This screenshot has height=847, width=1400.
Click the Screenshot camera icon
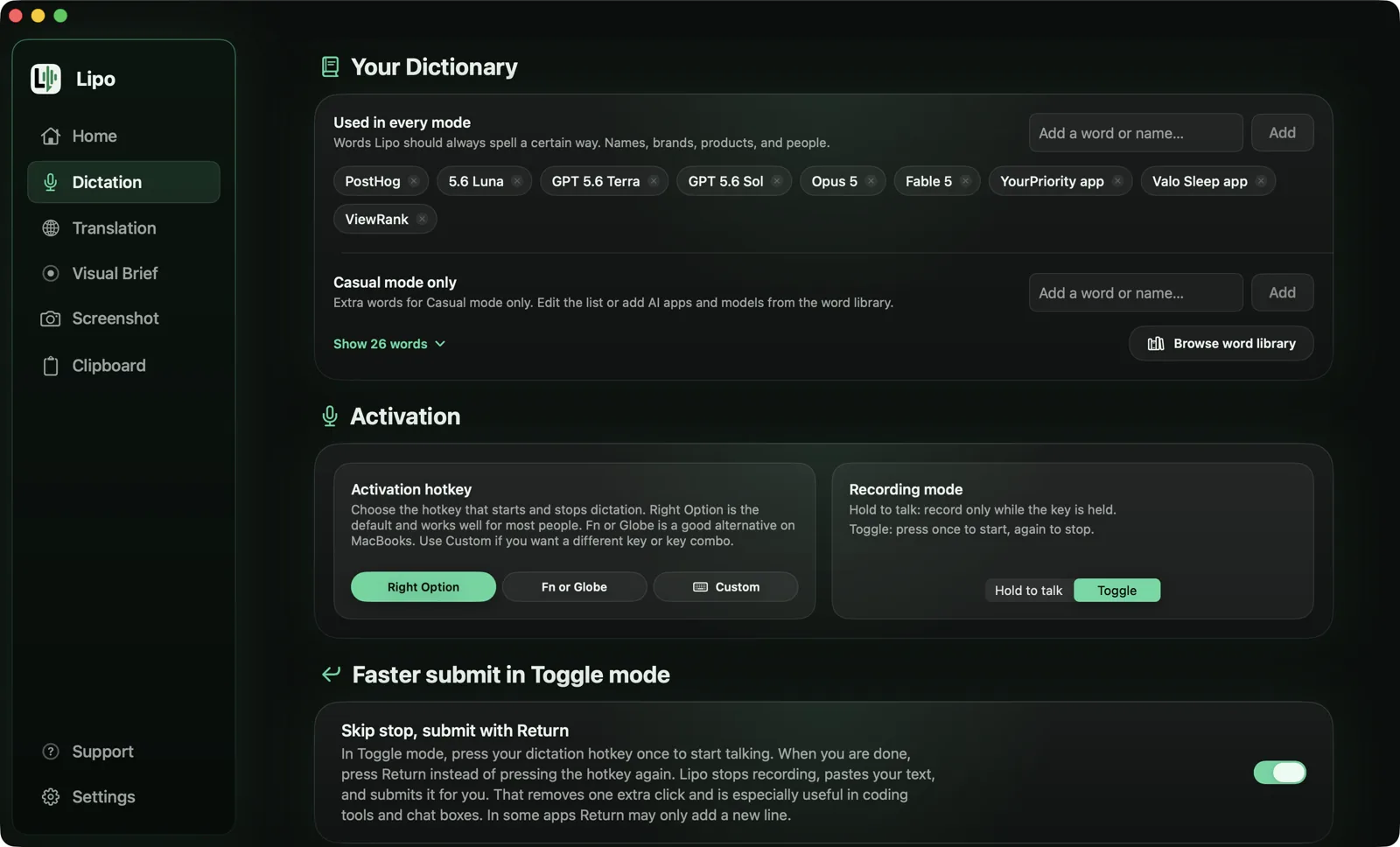tap(51, 318)
